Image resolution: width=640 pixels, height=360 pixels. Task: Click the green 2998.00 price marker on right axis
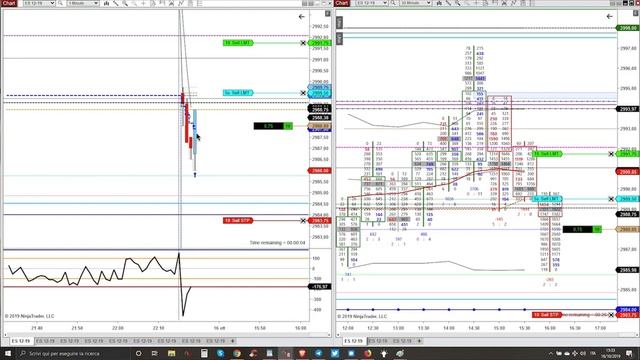click(x=628, y=28)
